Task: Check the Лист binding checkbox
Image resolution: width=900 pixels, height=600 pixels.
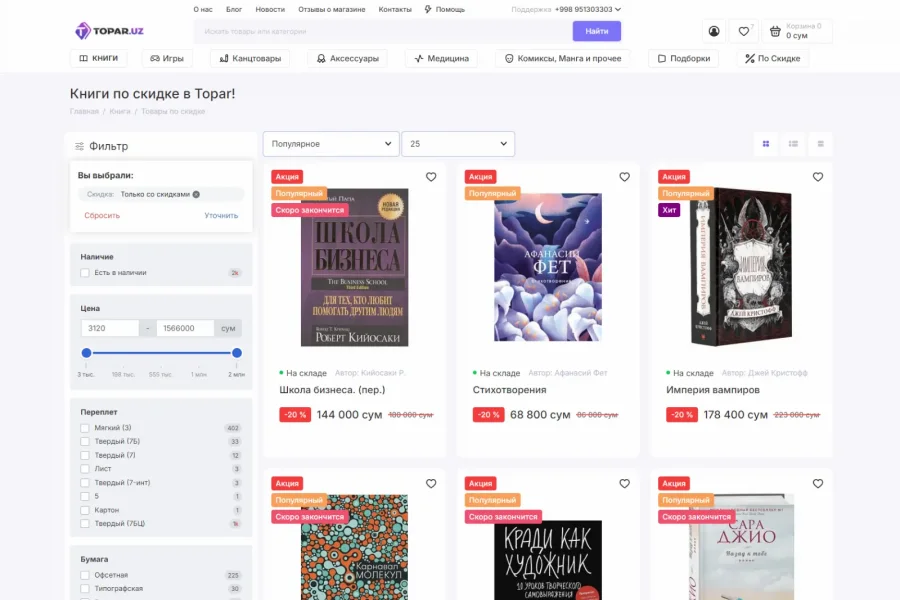Action: pyautogui.click(x=85, y=469)
